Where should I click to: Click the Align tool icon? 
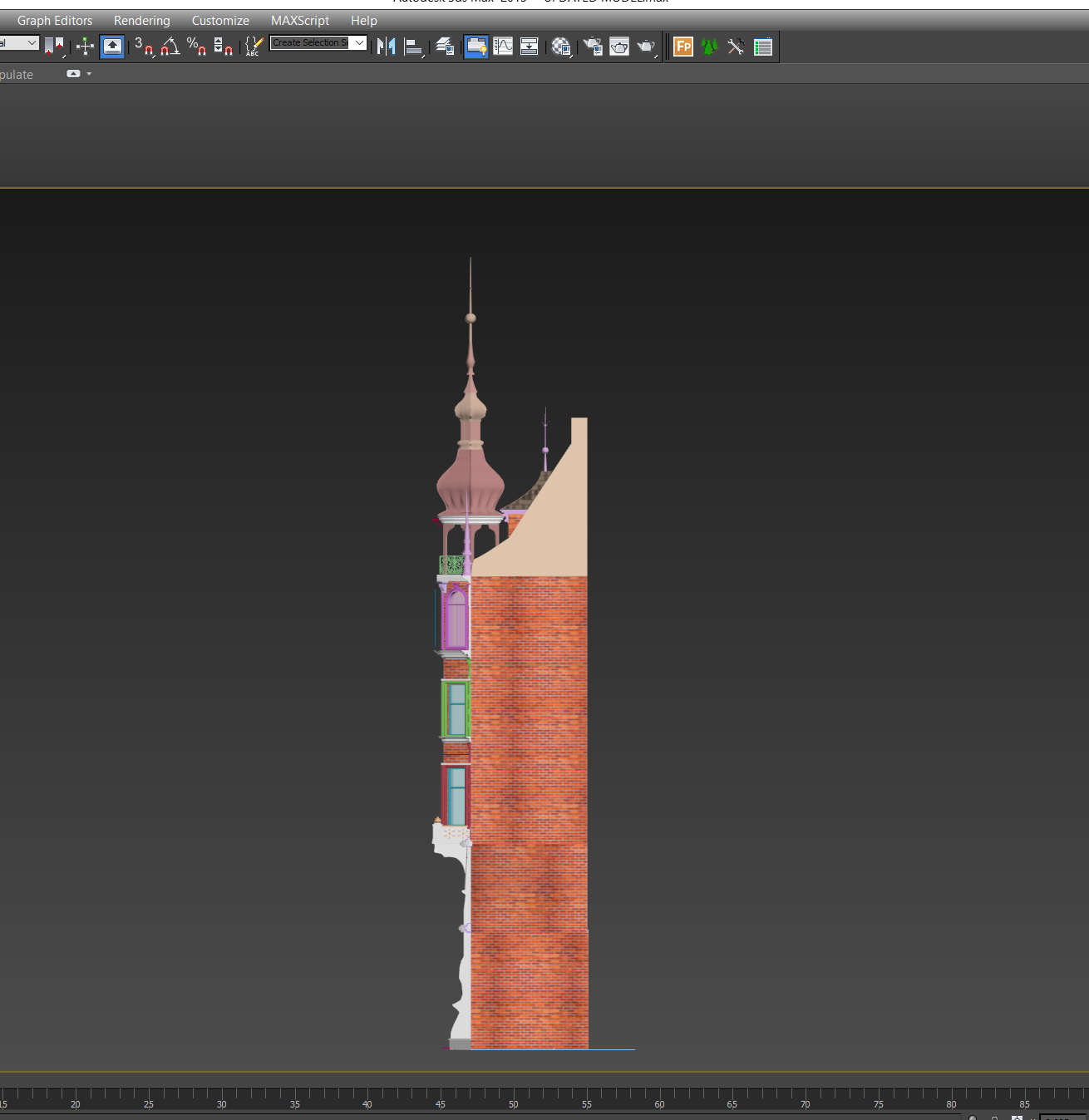(x=413, y=47)
